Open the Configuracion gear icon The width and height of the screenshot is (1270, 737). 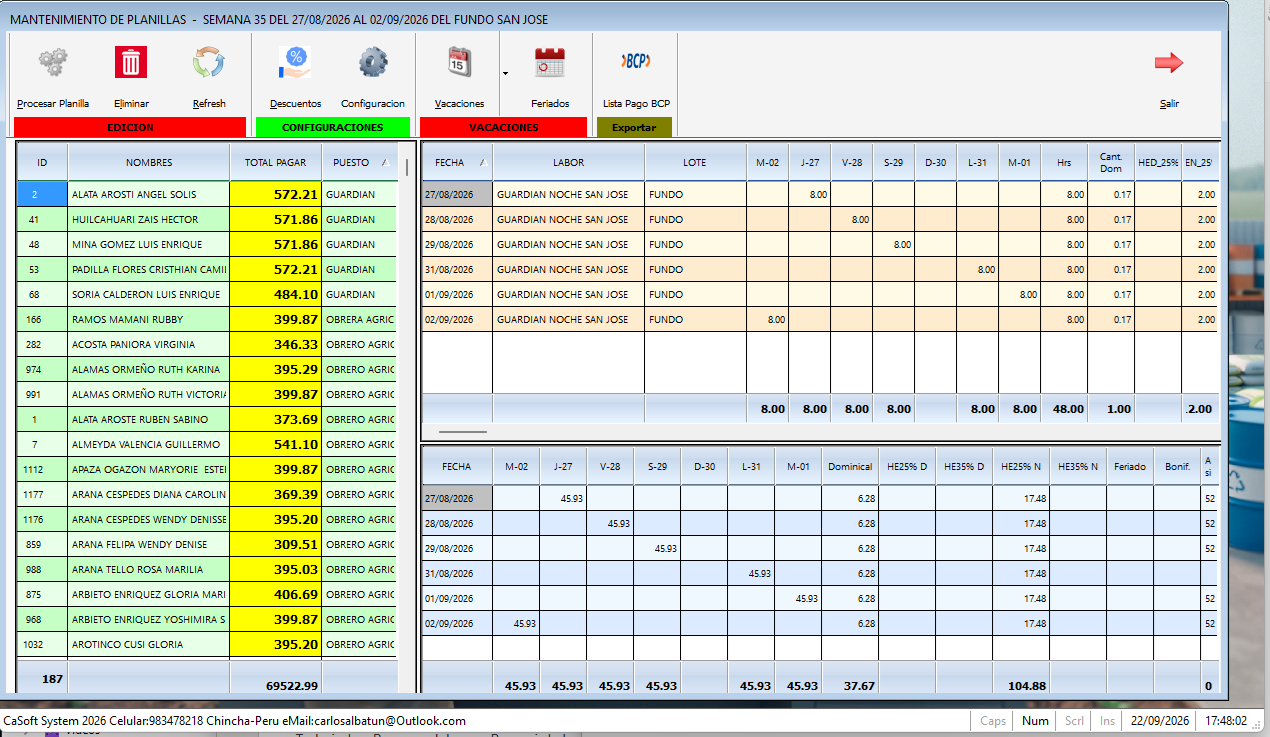coord(373,63)
